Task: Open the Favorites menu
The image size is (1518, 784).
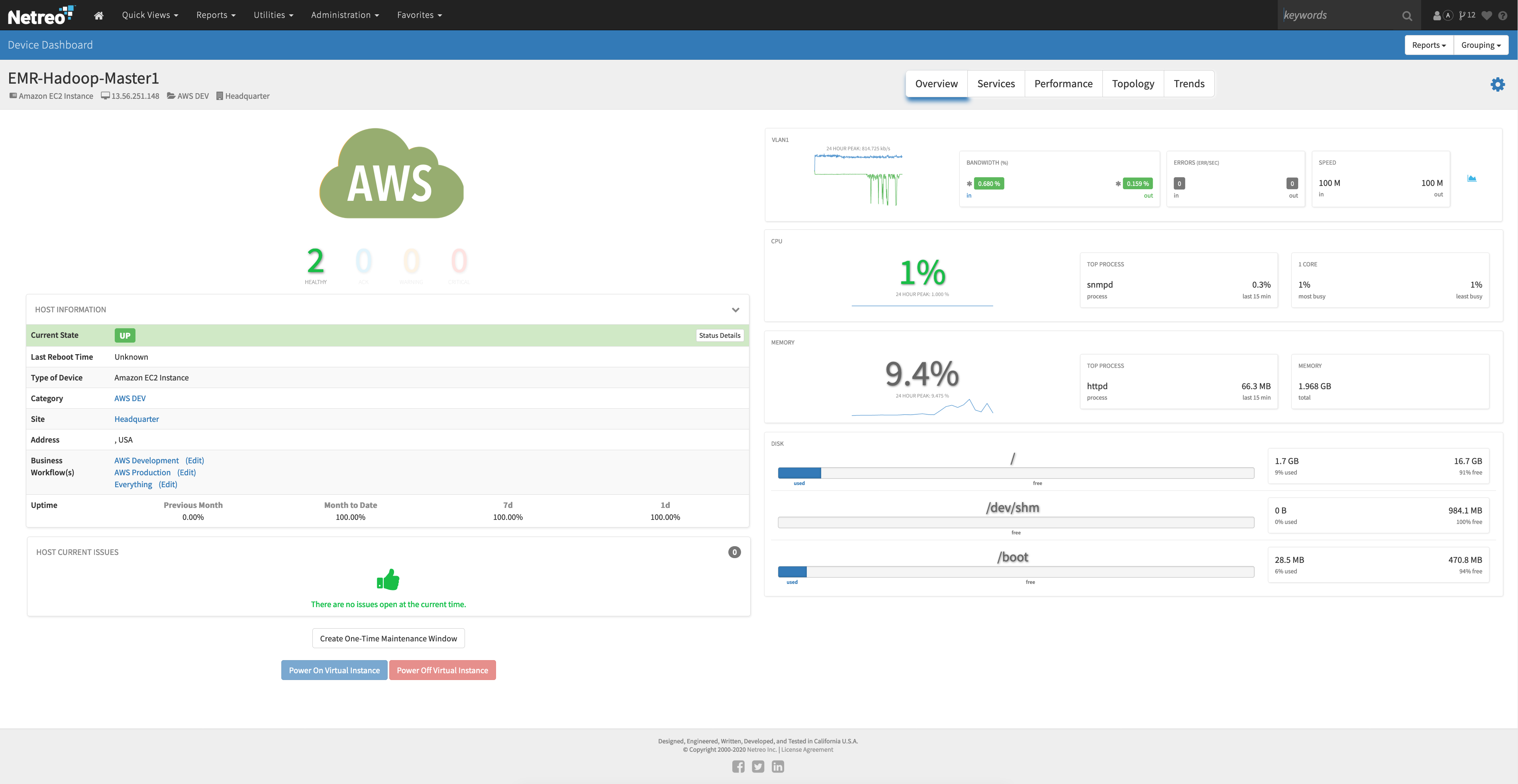Action: pos(419,15)
